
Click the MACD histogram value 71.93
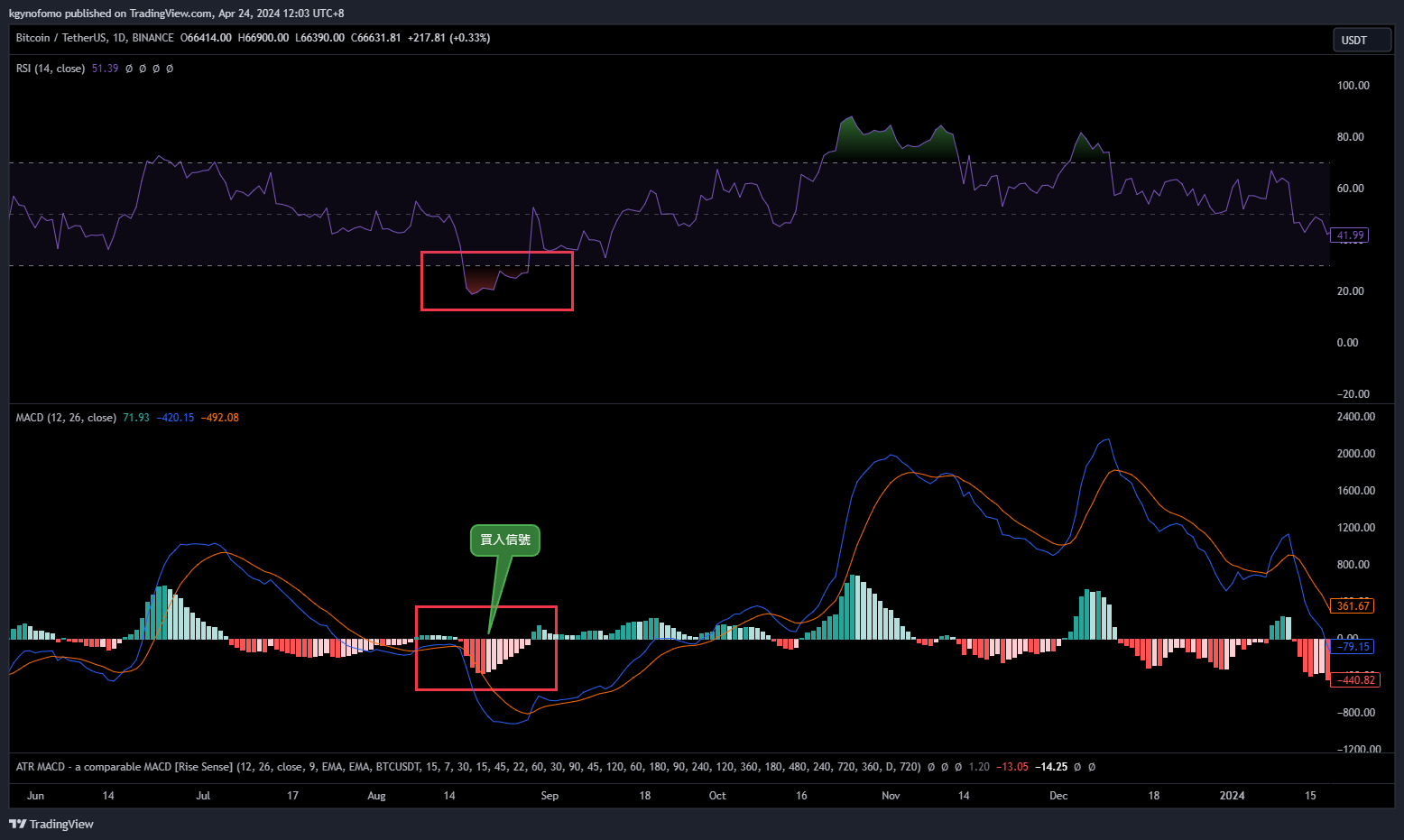pyautogui.click(x=136, y=418)
